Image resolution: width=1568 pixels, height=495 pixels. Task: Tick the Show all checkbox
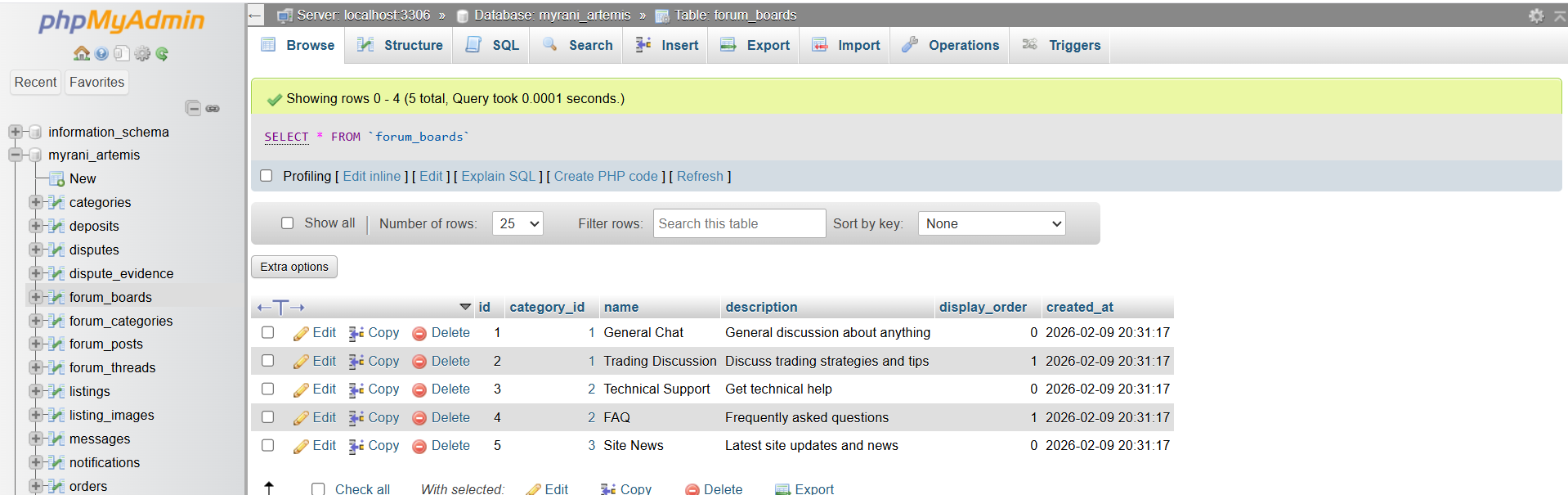(x=287, y=223)
